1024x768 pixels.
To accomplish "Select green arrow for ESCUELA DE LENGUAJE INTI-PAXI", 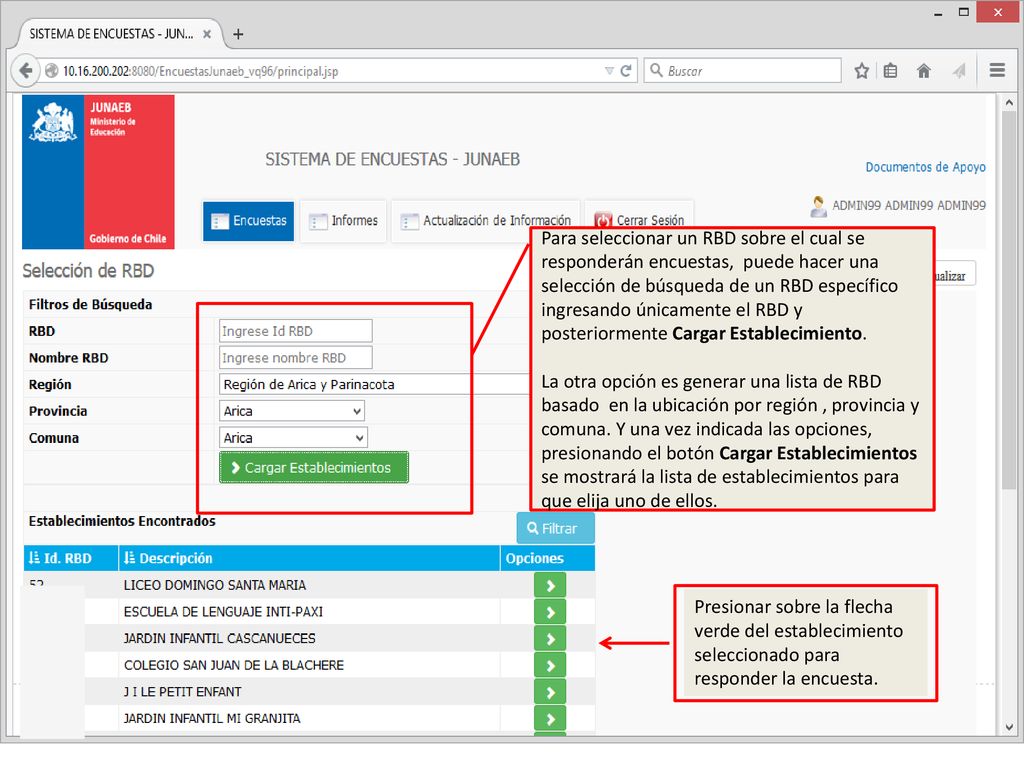I will click(x=550, y=612).
